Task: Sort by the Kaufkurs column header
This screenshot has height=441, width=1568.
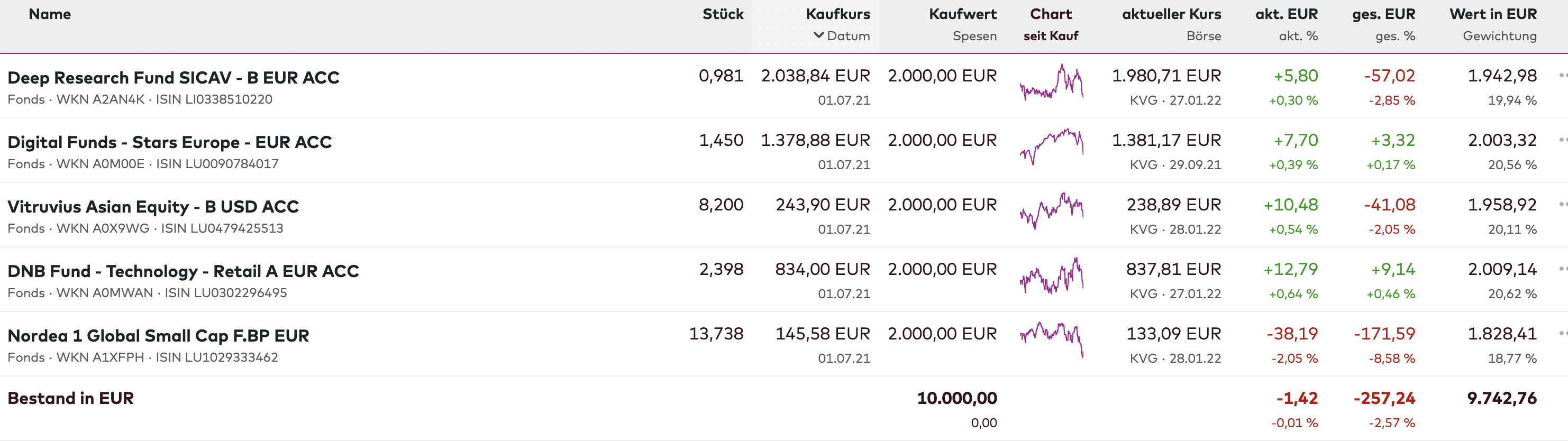Action: 837,14
